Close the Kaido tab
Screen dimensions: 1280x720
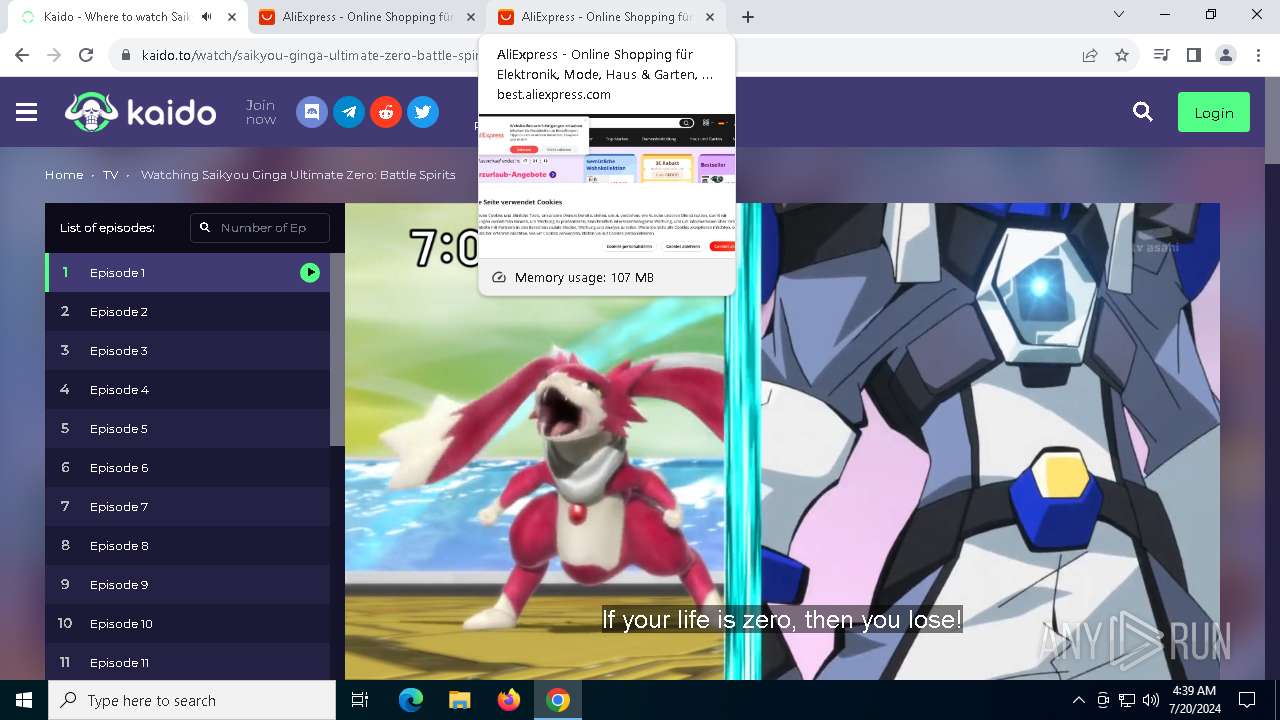(x=232, y=17)
